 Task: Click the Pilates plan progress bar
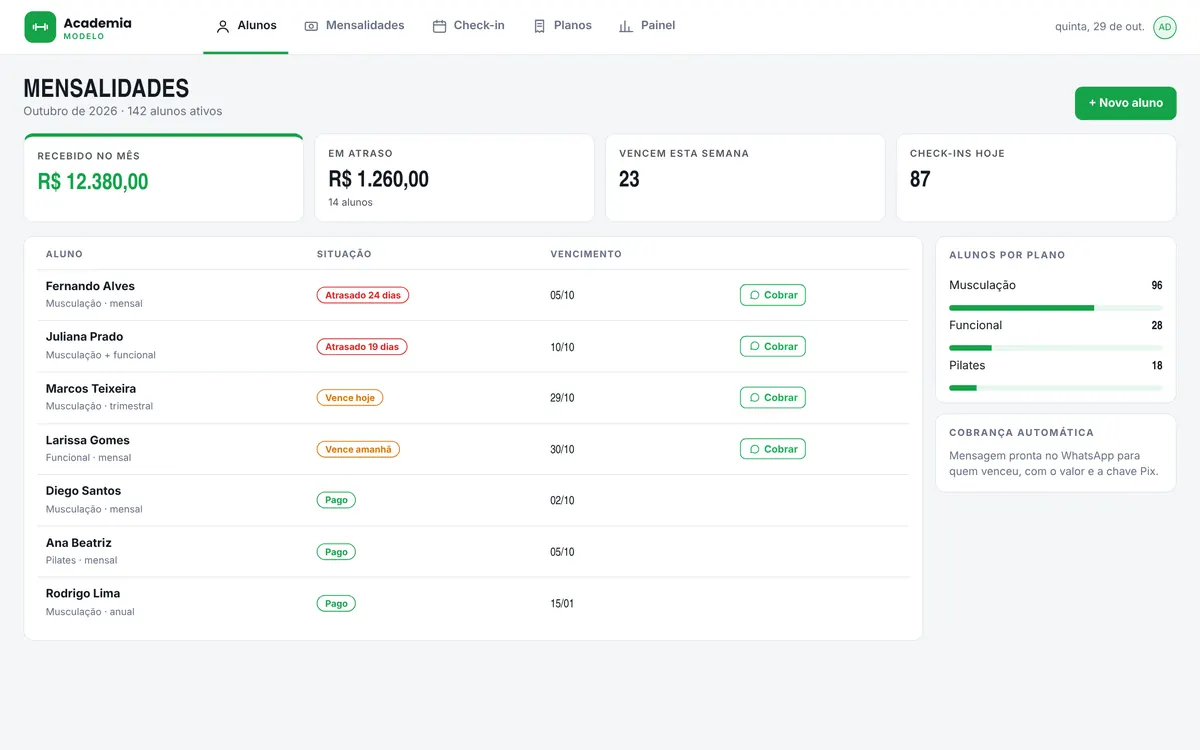tap(1056, 388)
